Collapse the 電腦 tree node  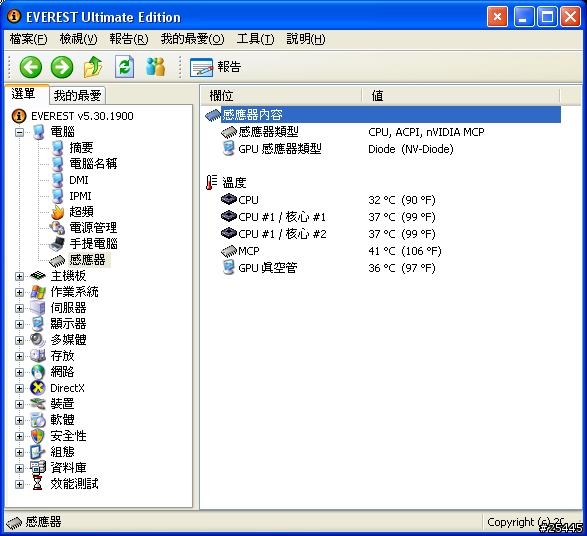19,132
